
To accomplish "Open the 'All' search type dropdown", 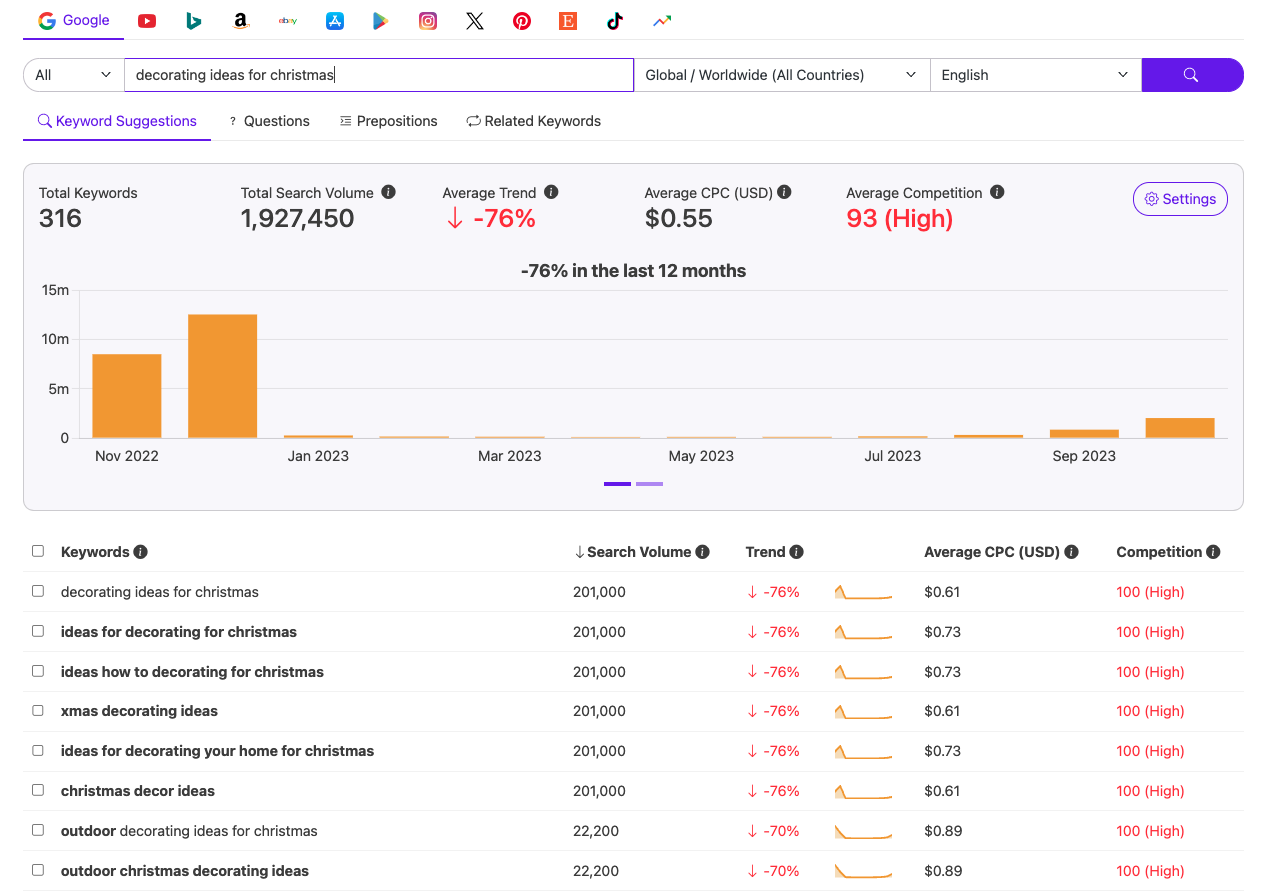I will (73, 75).
